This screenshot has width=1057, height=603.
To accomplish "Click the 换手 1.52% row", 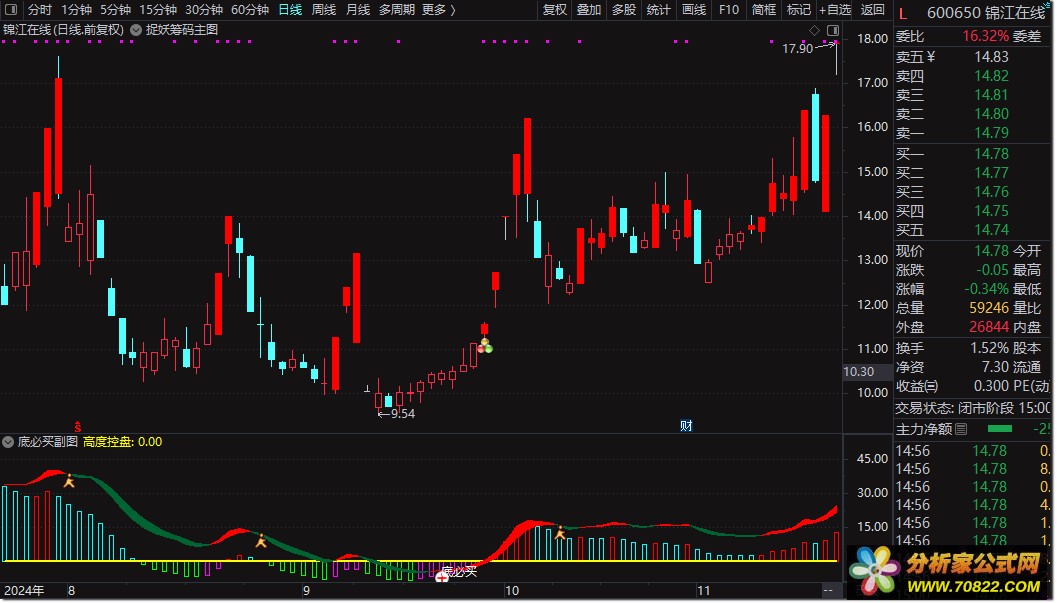I will point(952,348).
